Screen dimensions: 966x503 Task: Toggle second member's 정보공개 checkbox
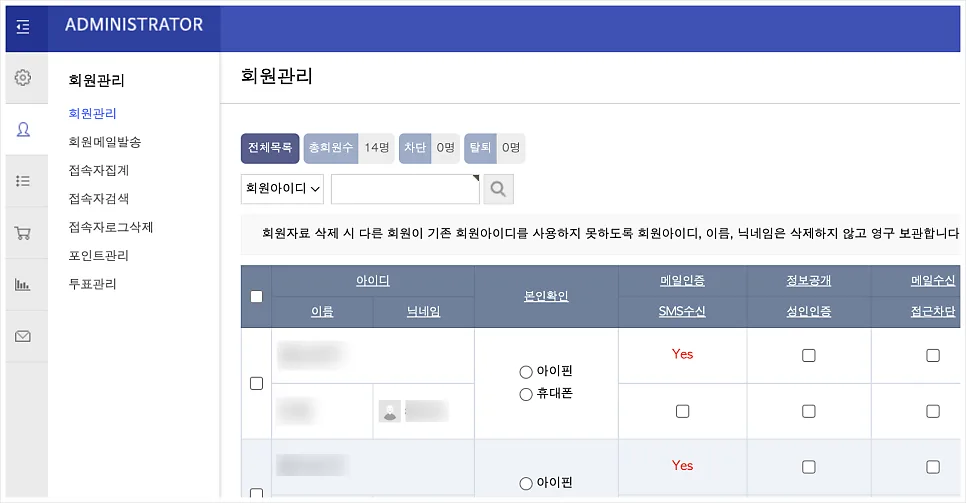(x=809, y=467)
